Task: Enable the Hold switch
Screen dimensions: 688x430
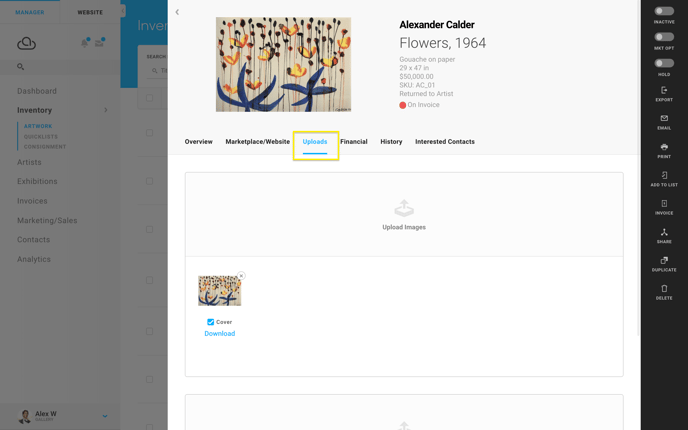Action: point(664,63)
